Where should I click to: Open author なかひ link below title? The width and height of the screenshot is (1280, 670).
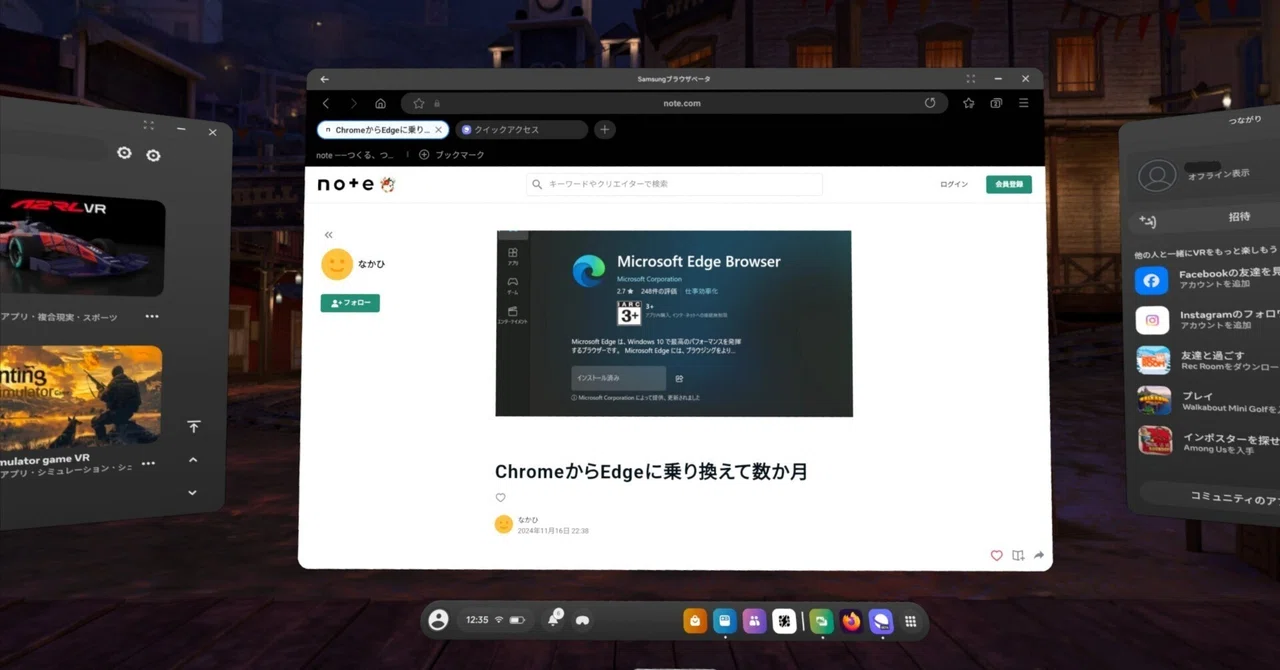(x=528, y=520)
